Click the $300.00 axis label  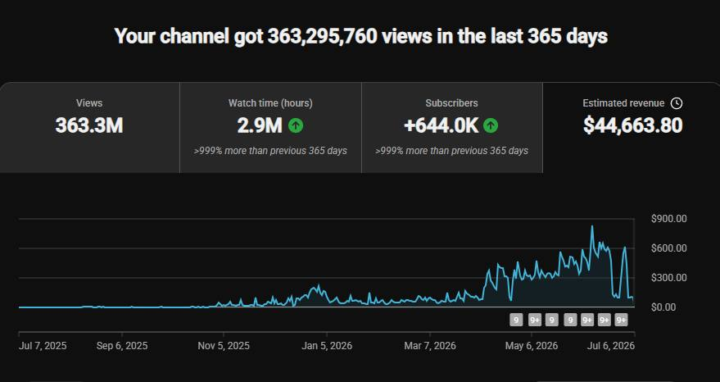pyautogui.click(x=669, y=278)
